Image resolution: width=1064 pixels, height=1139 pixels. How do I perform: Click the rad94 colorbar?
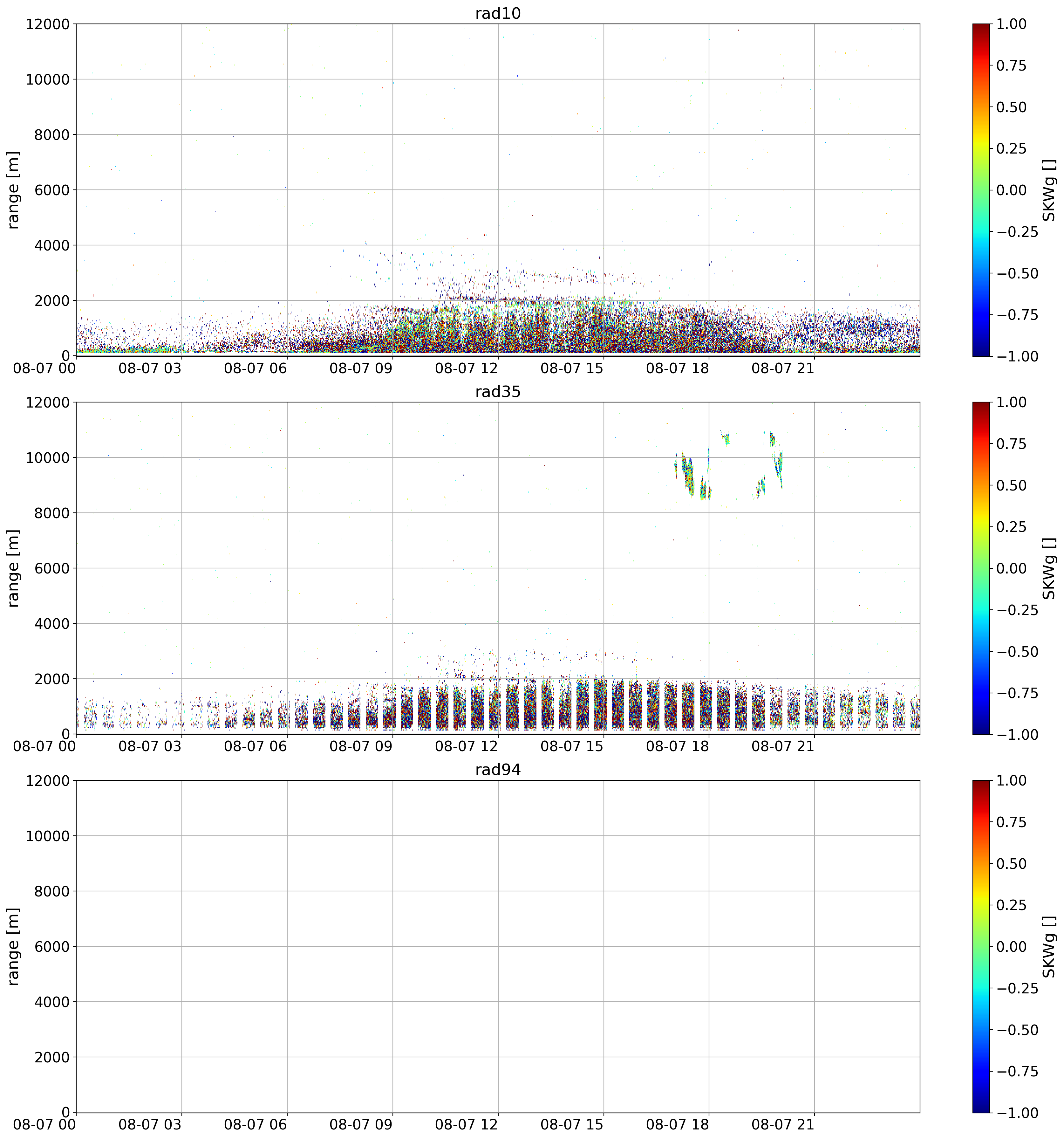pyautogui.click(x=980, y=946)
